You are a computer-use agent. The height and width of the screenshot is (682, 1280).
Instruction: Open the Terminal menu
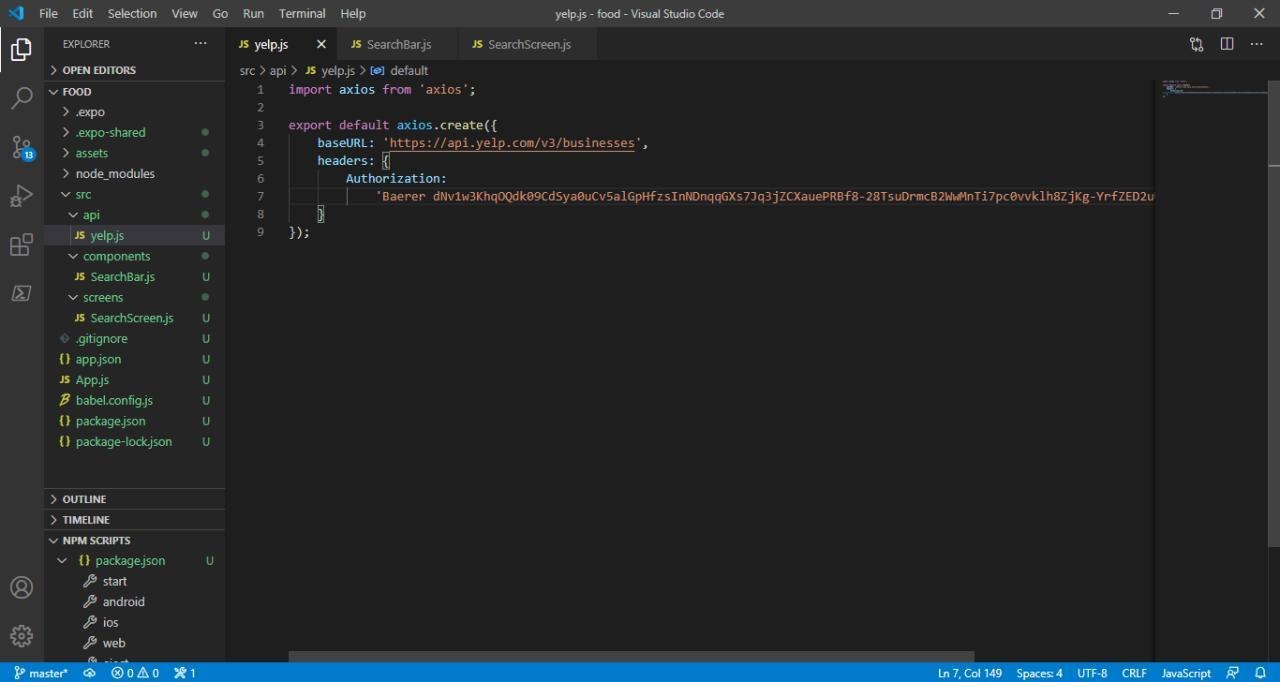click(x=302, y=14)
